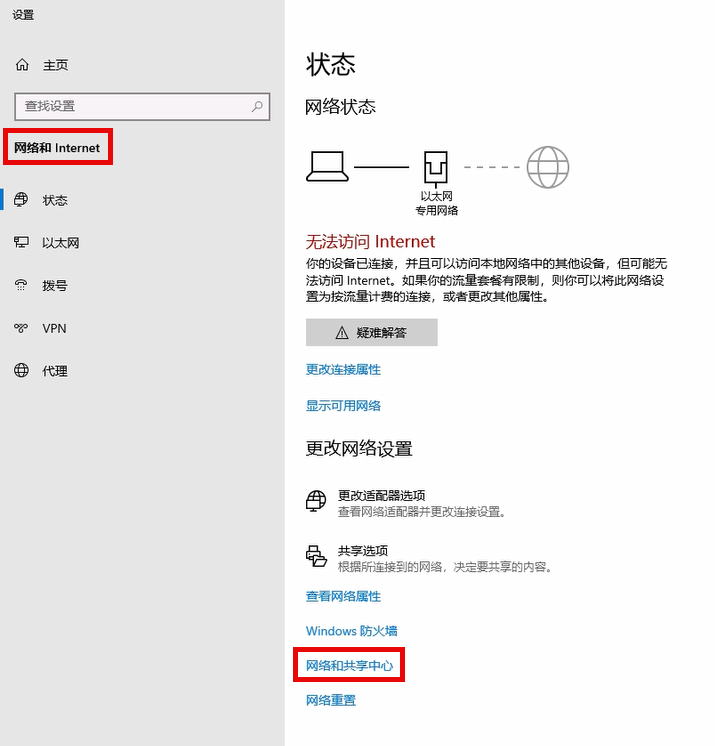Viewport: 715px width, 746px height.
Task: Open the 更改连接属性 link
Action: (x=343, y=370)
